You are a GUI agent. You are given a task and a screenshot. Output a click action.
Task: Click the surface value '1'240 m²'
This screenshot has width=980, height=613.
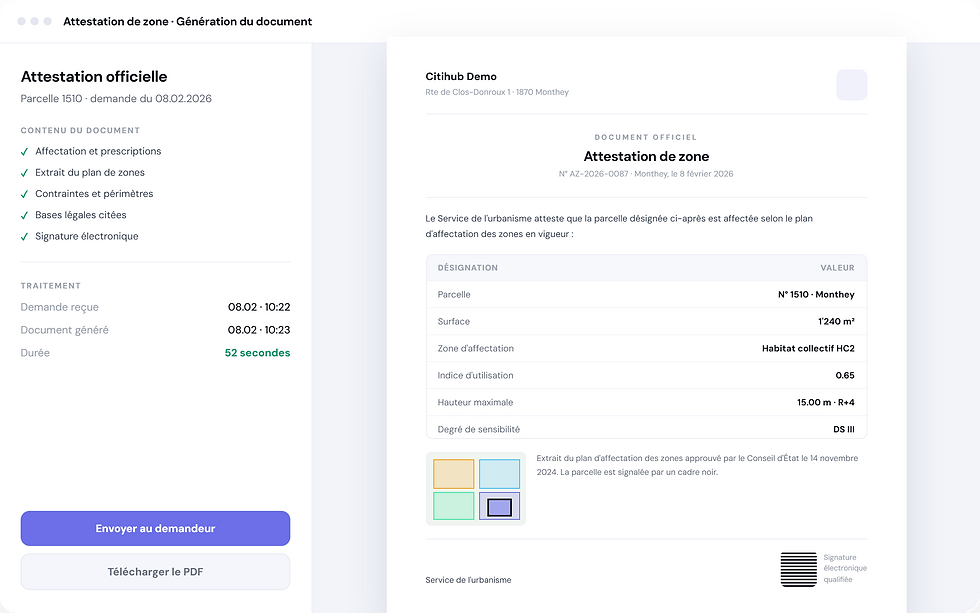click(x=836, y=321)
